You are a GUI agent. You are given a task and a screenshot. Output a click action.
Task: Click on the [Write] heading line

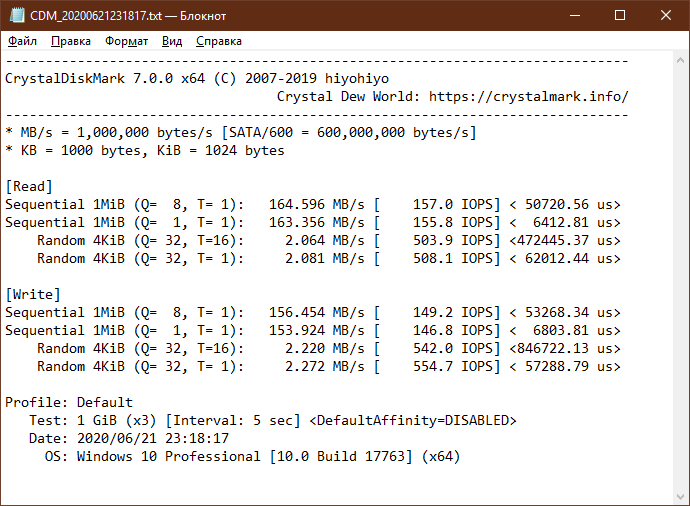[x=33, y=294]
